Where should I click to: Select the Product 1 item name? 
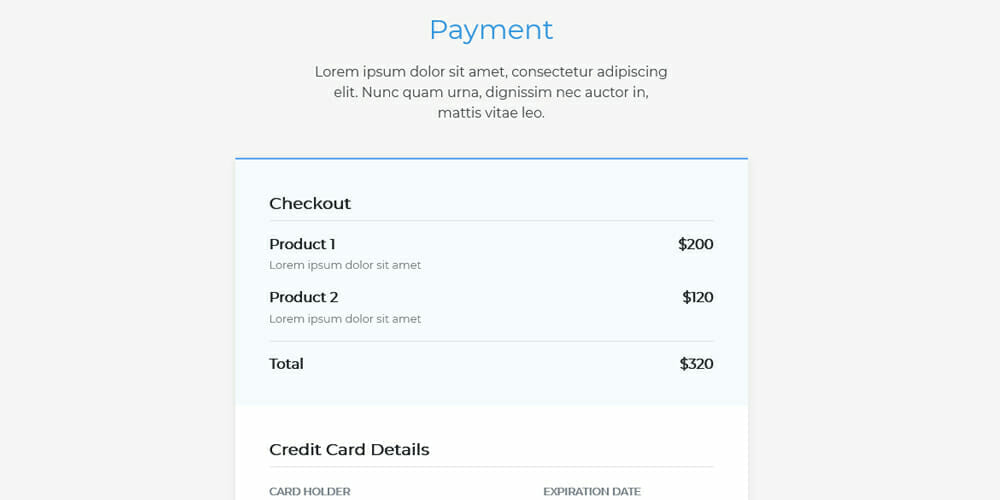[x=302, y=244]
